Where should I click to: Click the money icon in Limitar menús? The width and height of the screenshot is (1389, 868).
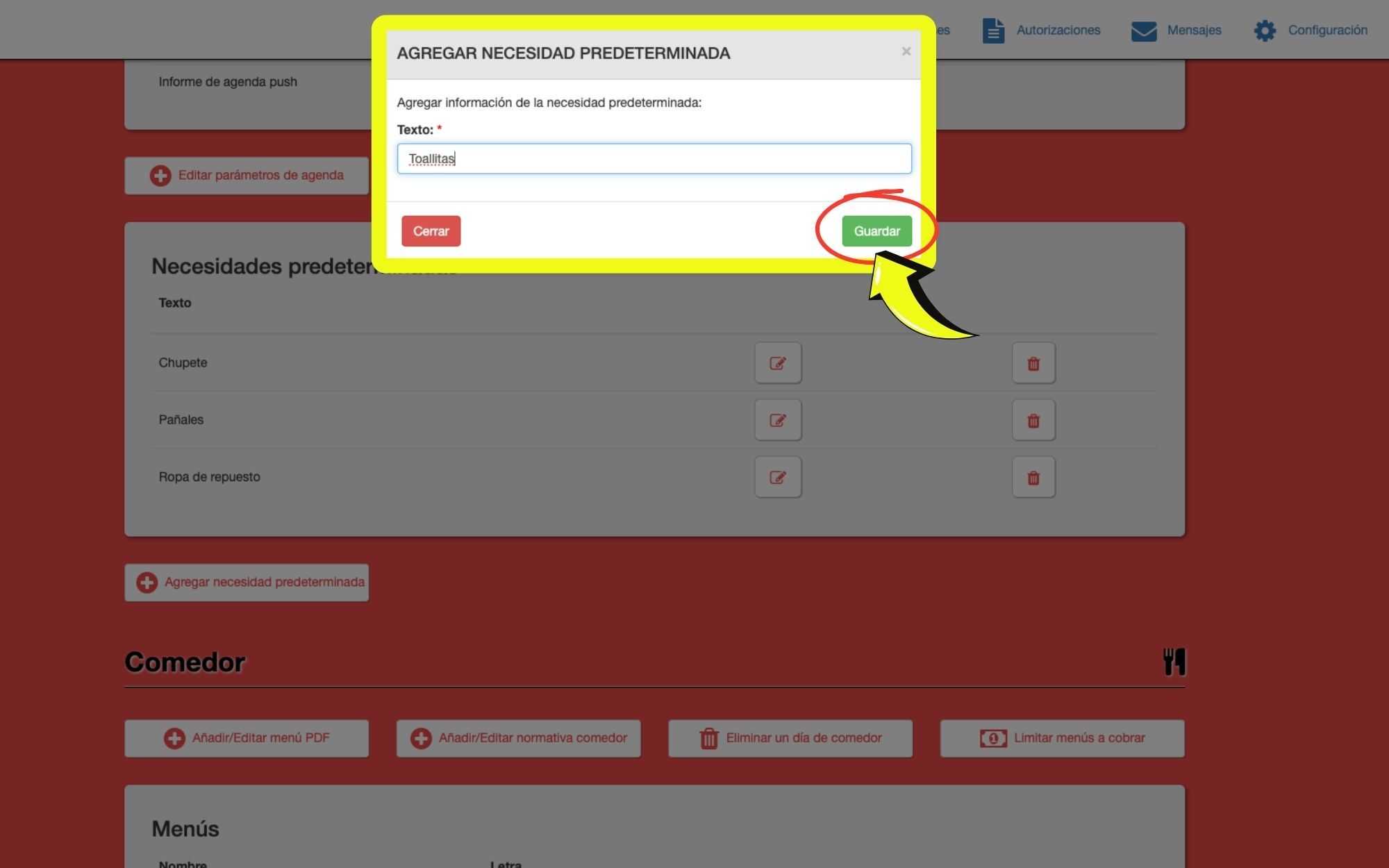pos(993,738)
